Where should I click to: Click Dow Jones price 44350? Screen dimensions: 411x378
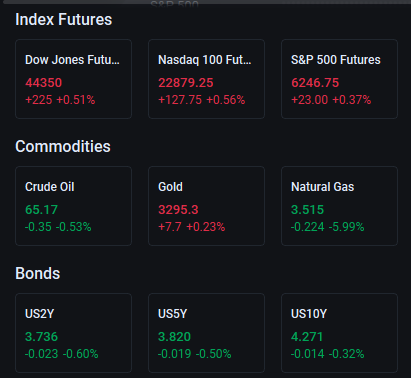pos(44,83)
